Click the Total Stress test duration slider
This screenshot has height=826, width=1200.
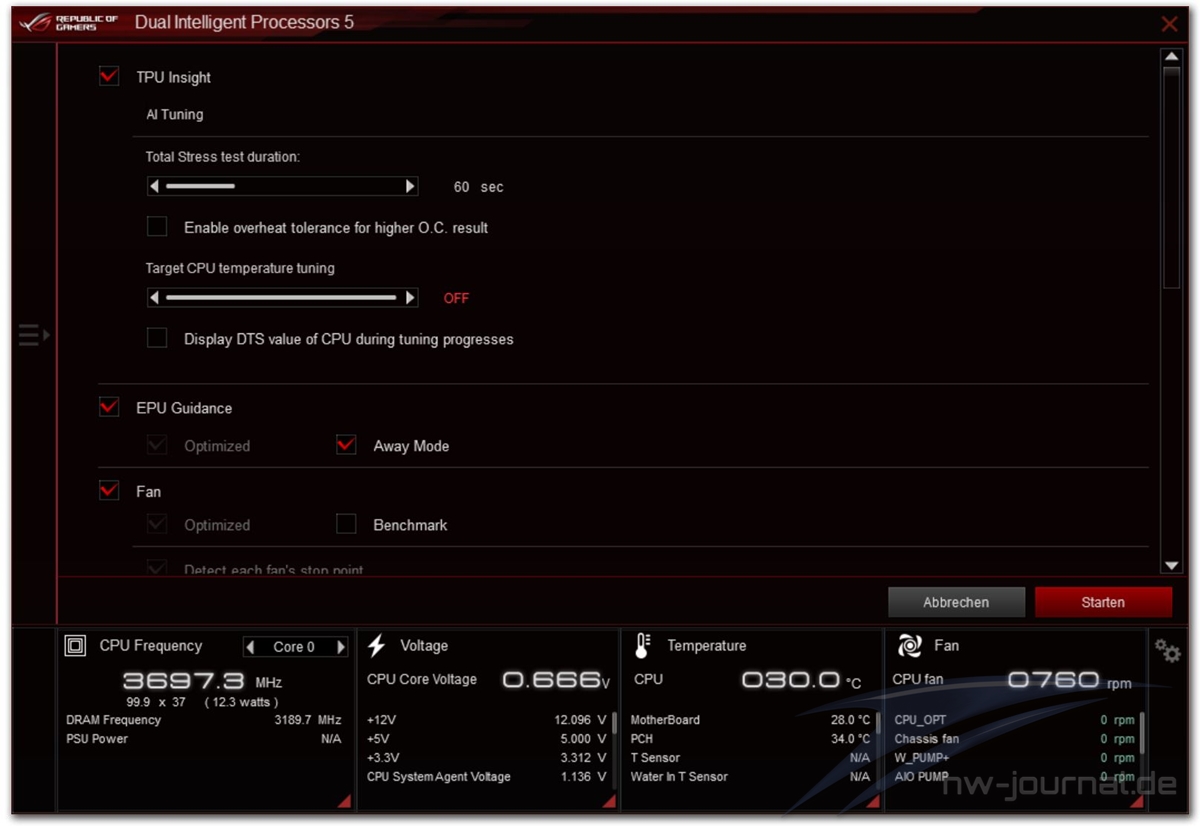282,186
